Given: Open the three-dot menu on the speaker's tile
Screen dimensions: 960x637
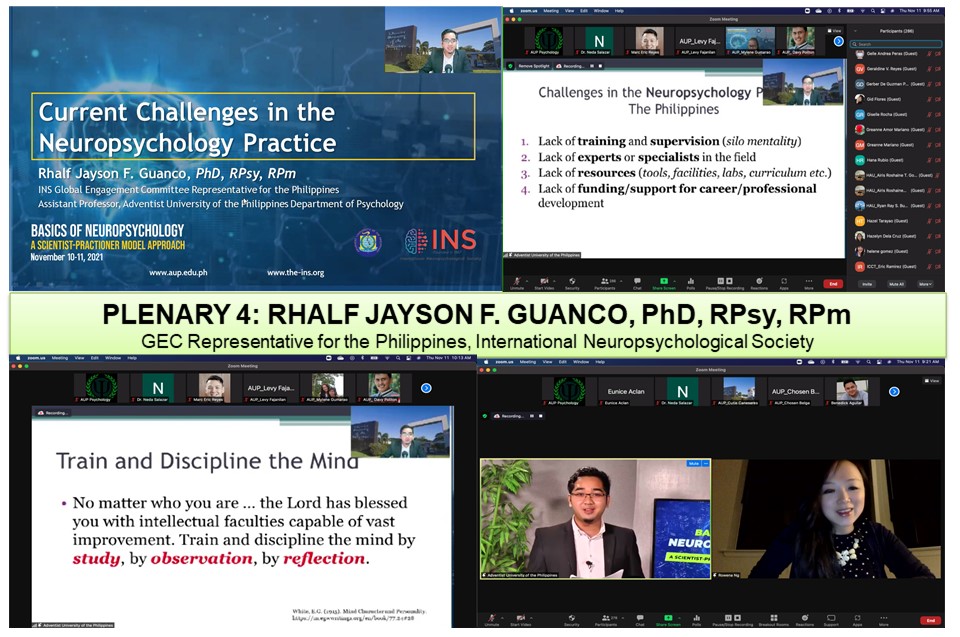Looking at the screenshot, I should (705, 464).
